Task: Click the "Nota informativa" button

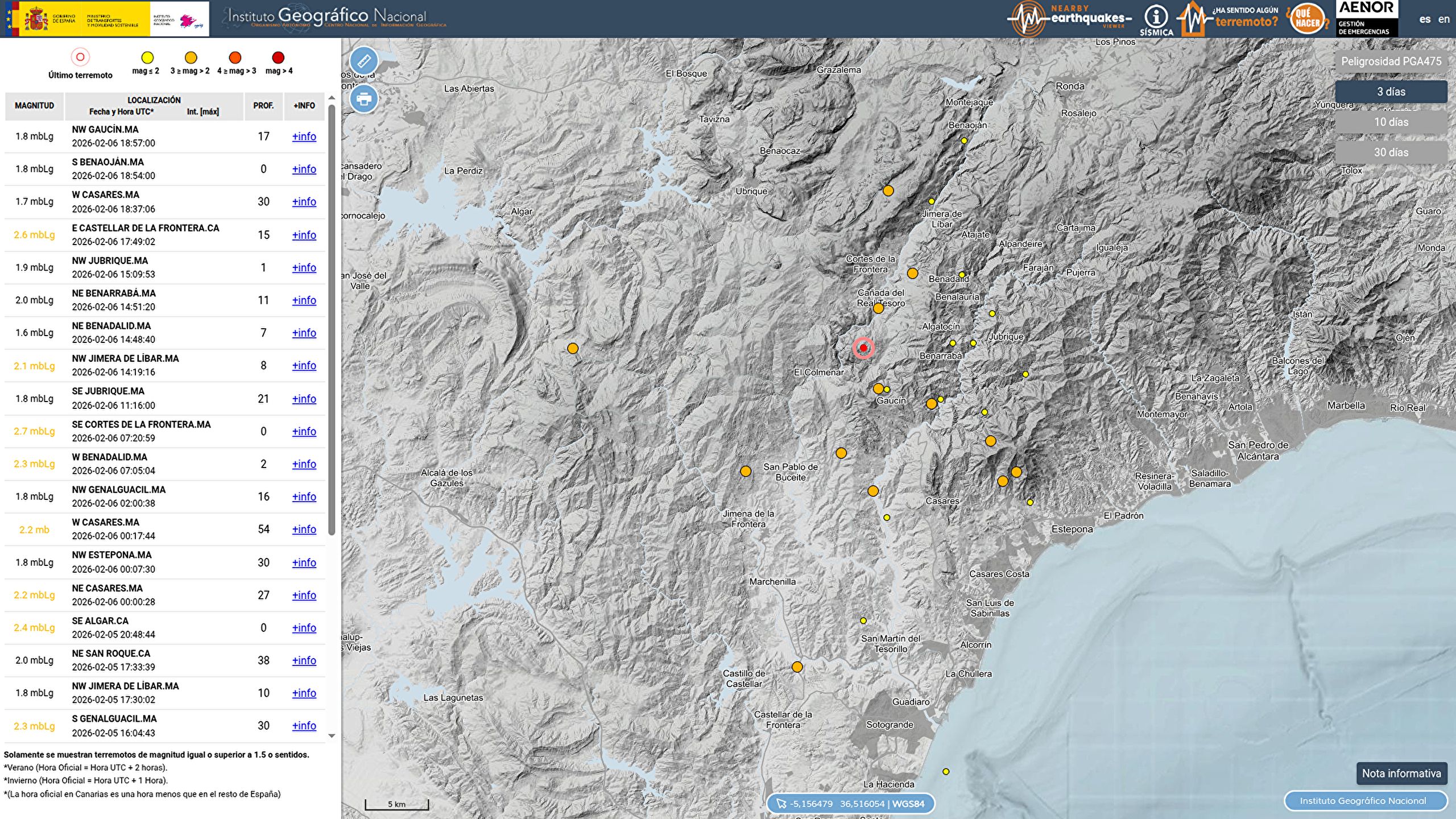Action: [1402, 773]
